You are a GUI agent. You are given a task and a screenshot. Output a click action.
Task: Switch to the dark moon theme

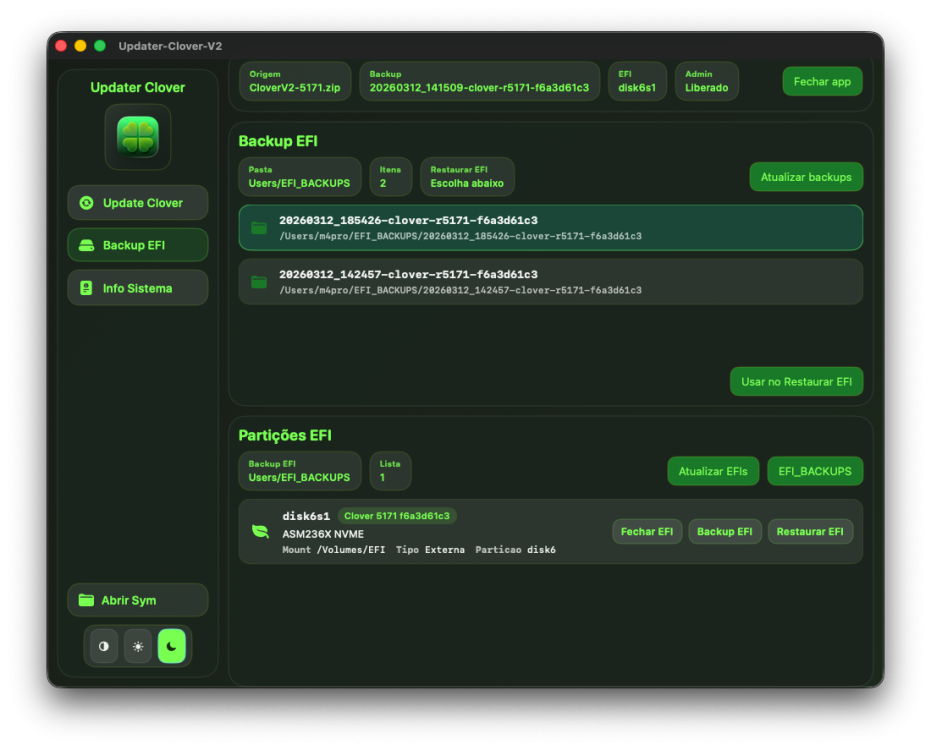[x=172, y=646]
